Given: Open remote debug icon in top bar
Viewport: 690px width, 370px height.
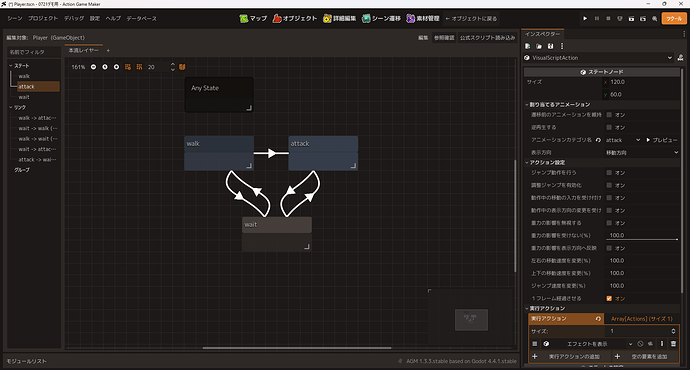Looking at the screenshot, I should [620, 18].
